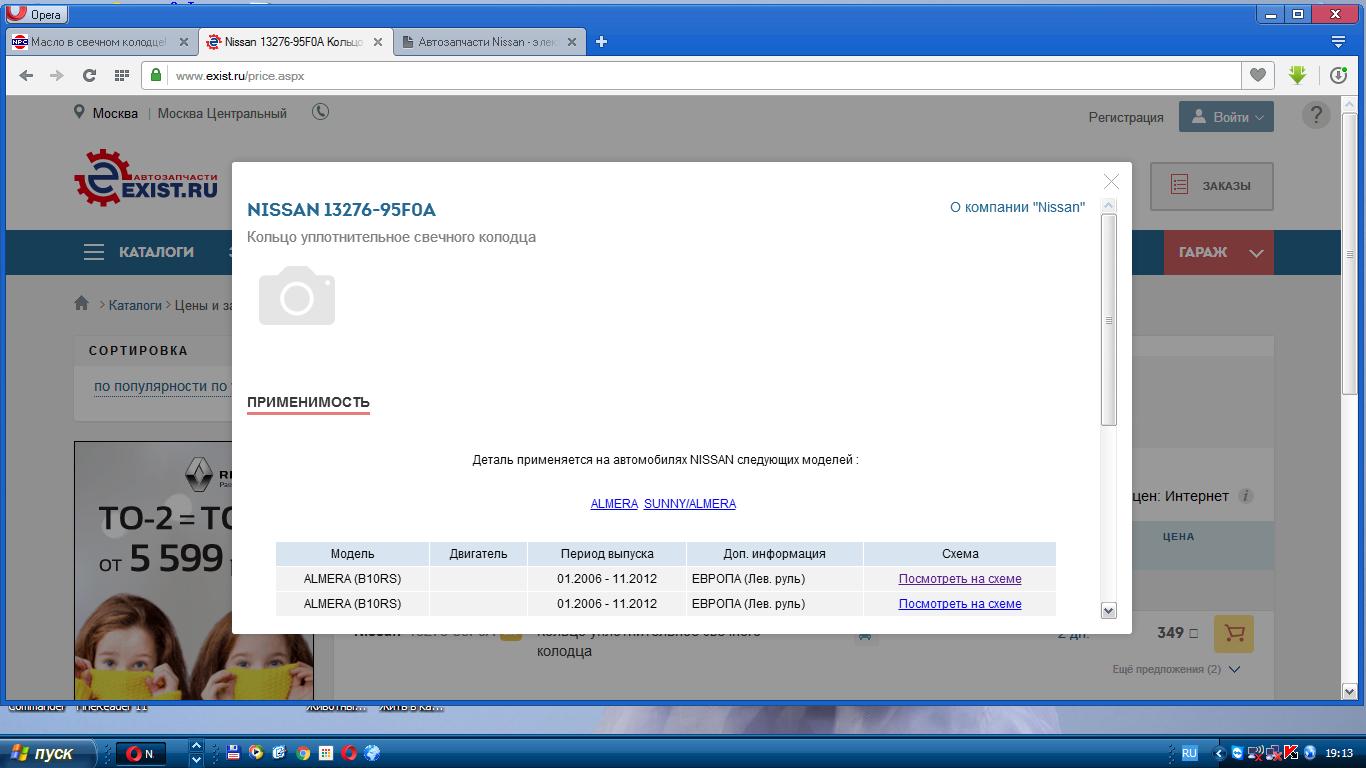Open the КАТАЛОГИ hamburger menu

coord(139,252)
